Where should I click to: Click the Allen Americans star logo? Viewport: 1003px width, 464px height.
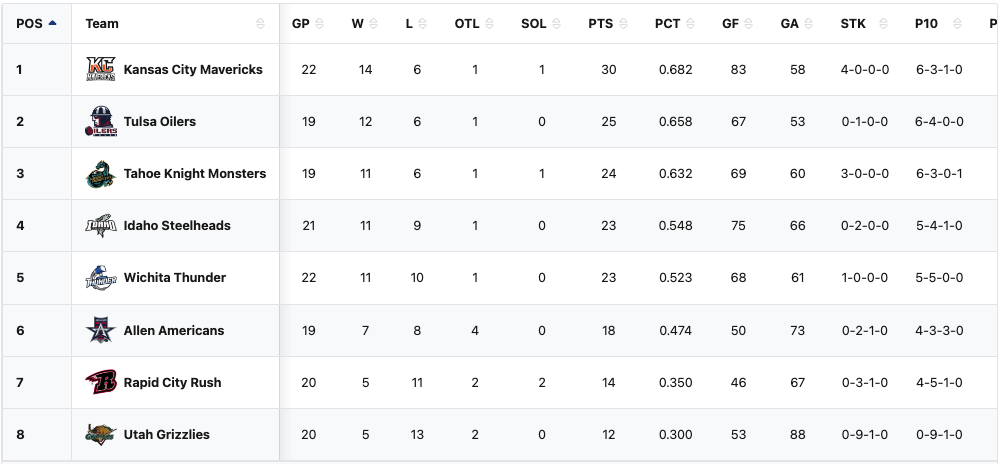tap(101, 330)
